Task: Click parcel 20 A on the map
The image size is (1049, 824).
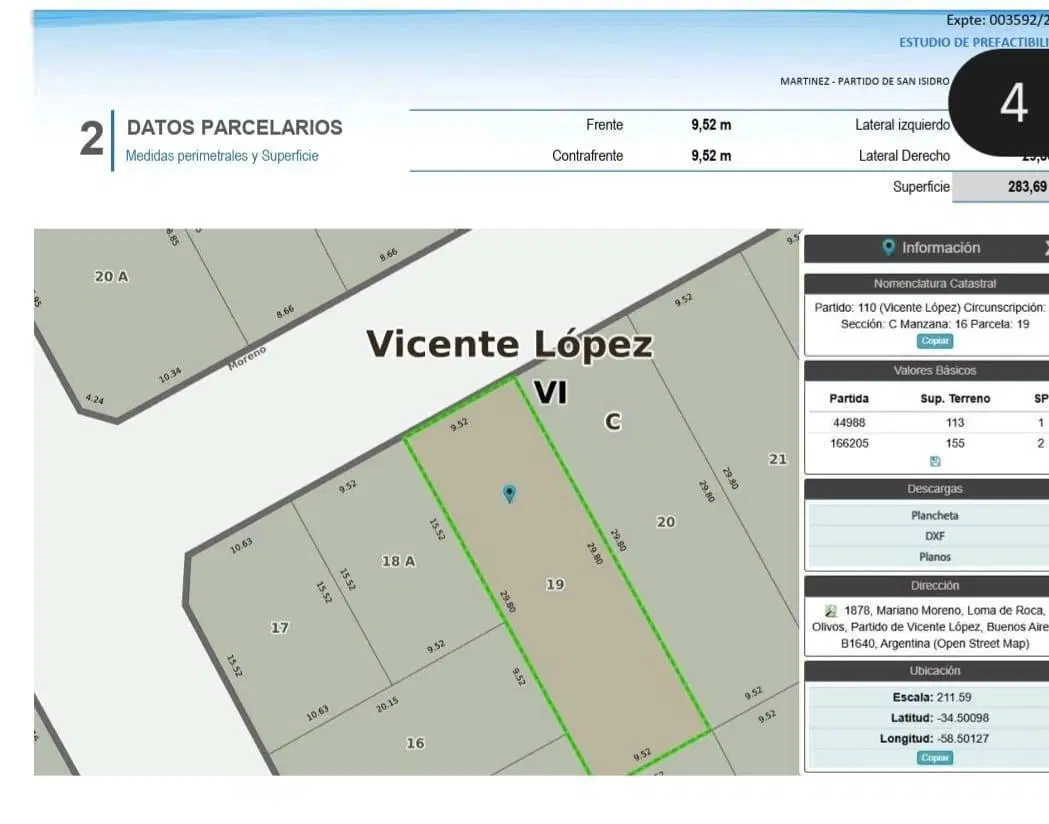Action: [x=111, y=276]
